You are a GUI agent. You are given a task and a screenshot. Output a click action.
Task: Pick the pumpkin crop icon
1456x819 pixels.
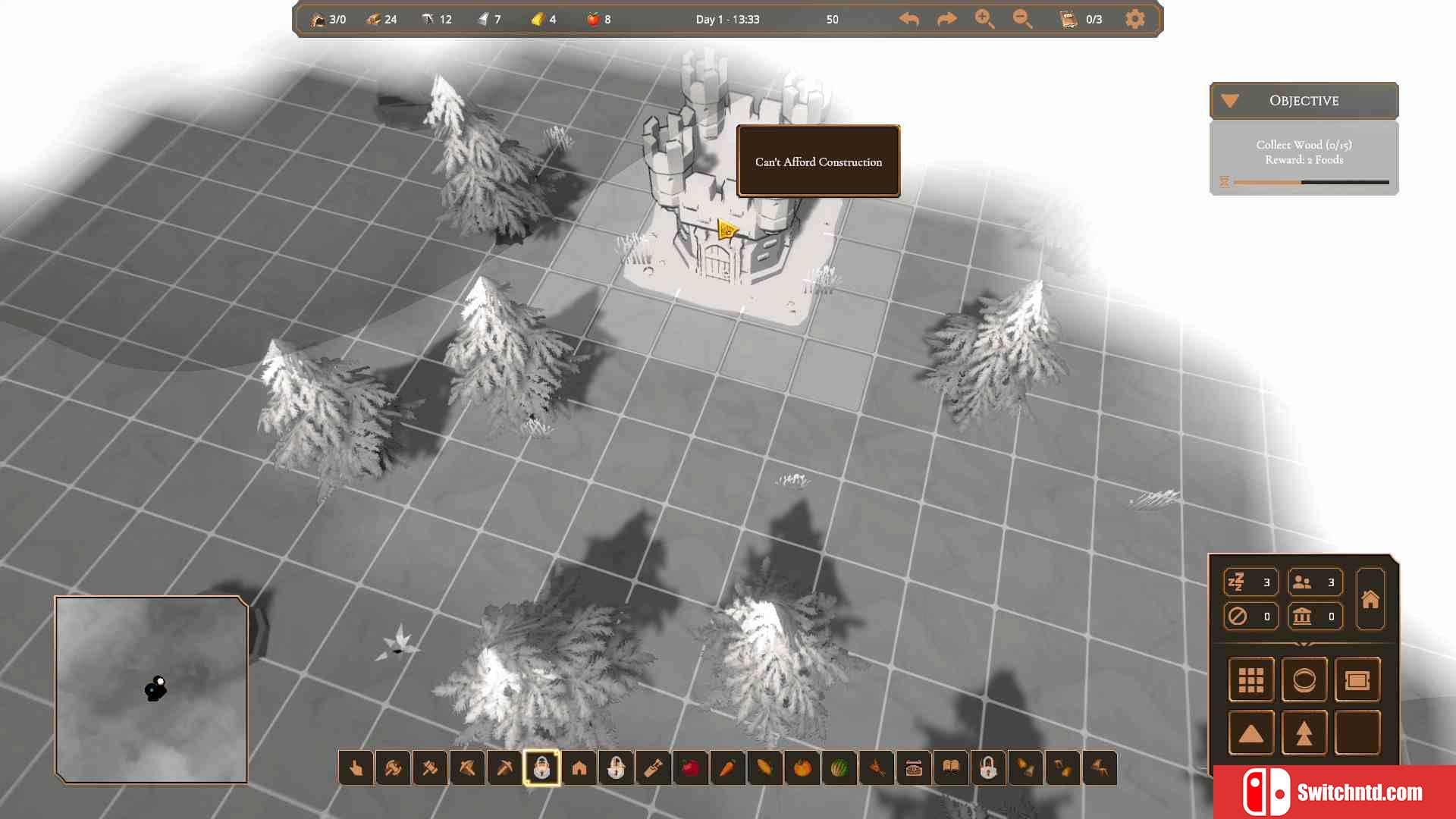(802, 768)
